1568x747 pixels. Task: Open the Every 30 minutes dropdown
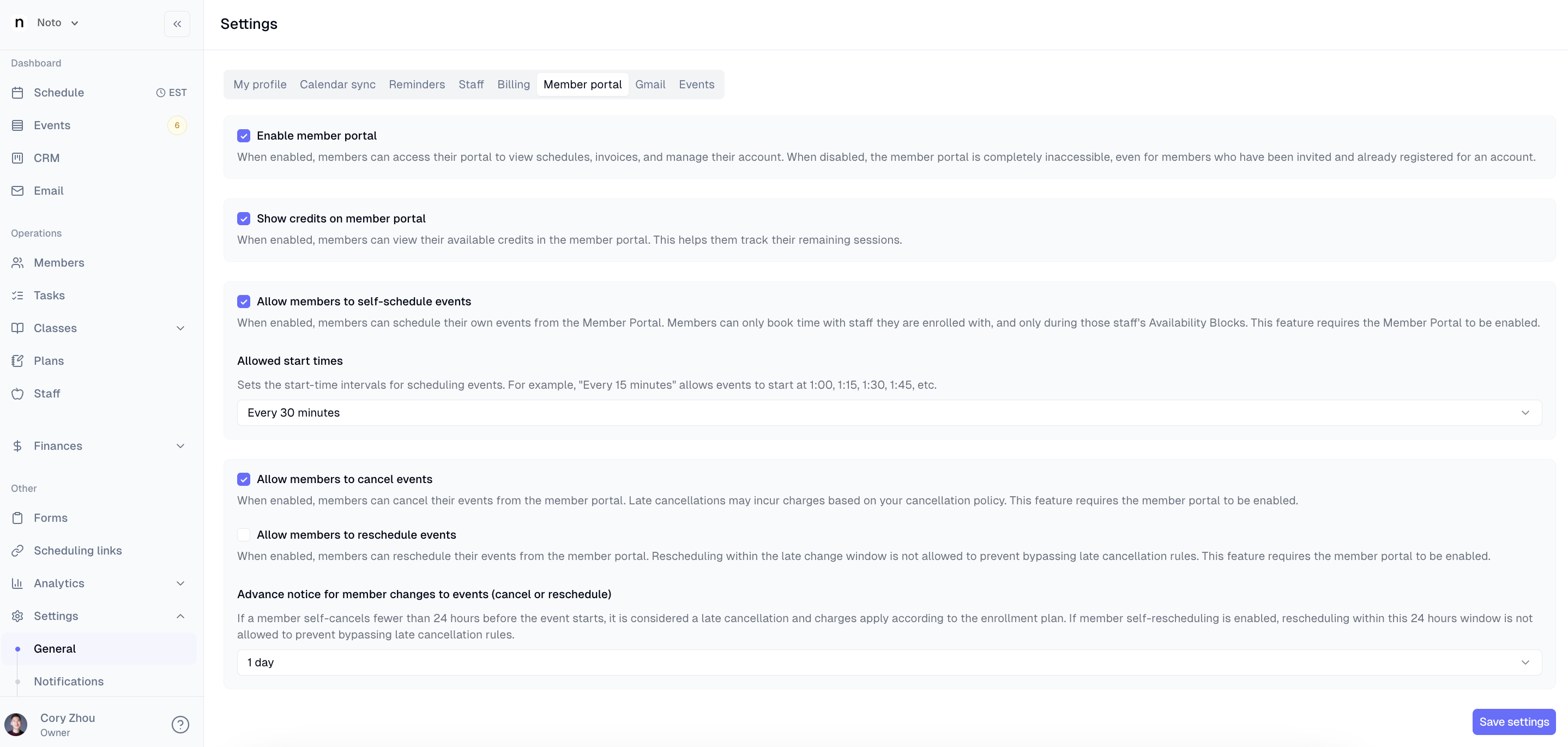click(889, 413)
